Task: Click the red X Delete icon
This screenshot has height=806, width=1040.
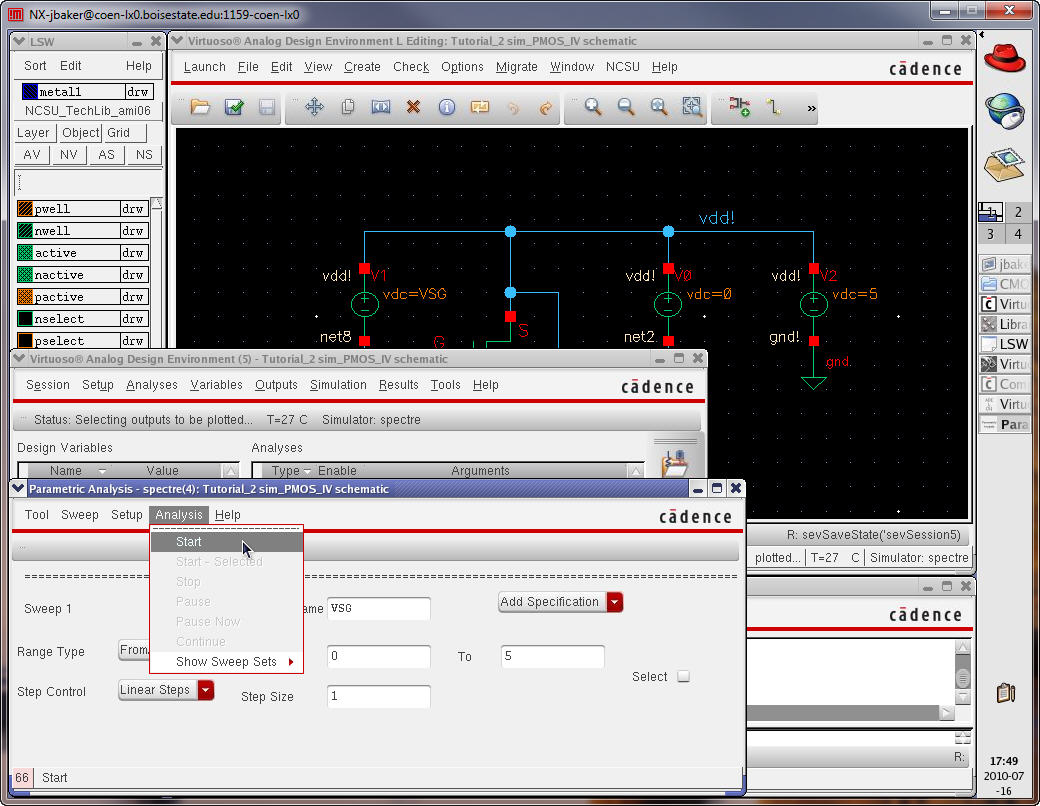Action: [413, 107]
